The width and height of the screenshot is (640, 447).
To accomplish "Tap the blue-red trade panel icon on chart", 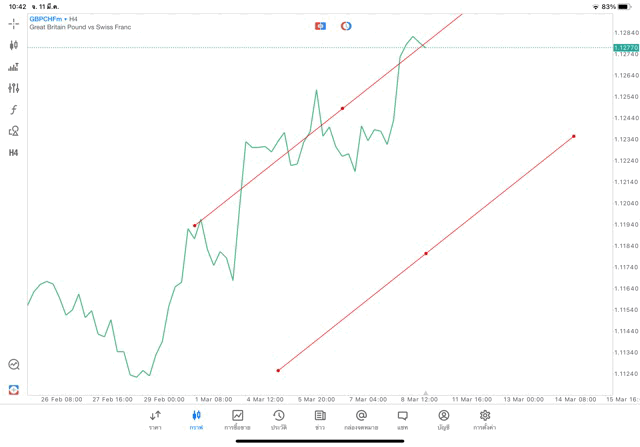I will click(320, 26).
